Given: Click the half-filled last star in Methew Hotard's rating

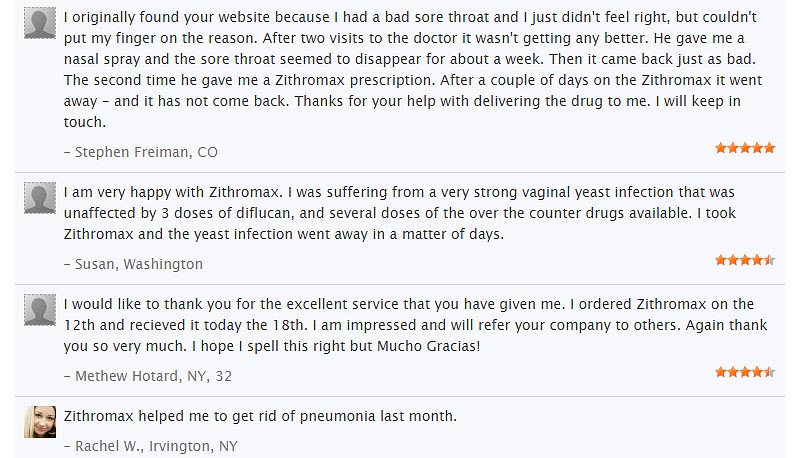Looking at the screenshot, I should pos(769,372).
